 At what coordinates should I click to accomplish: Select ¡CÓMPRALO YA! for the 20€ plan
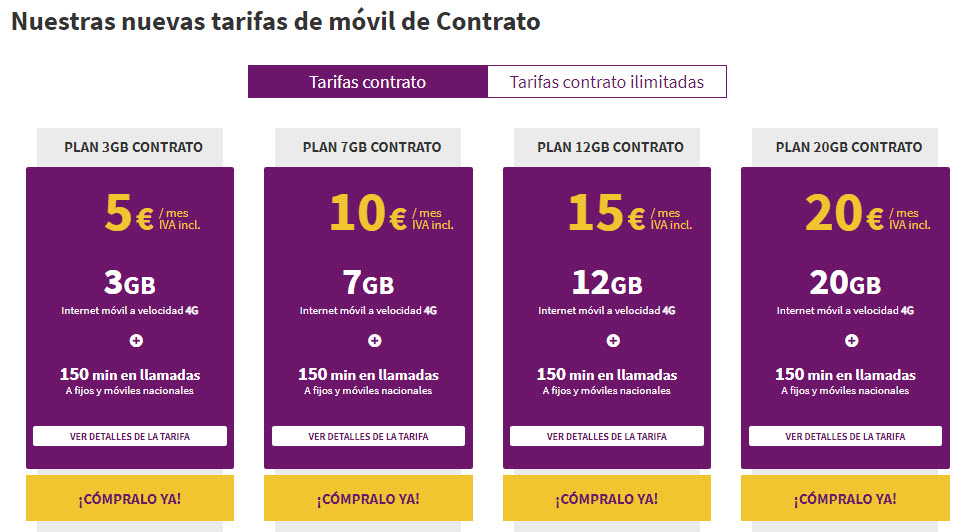(x=845, y=498)
